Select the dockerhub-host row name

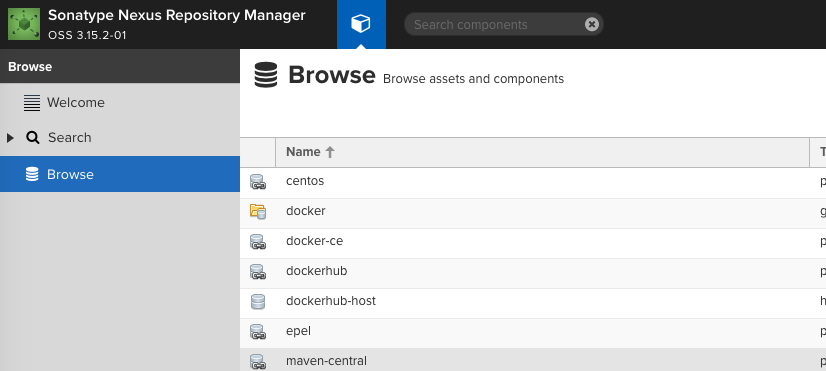pyautogui.click(x=331, y=301)
